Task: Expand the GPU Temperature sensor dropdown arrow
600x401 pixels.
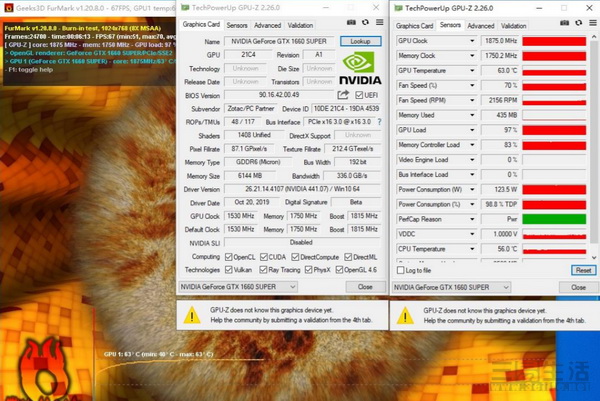Action: [473, 71]
